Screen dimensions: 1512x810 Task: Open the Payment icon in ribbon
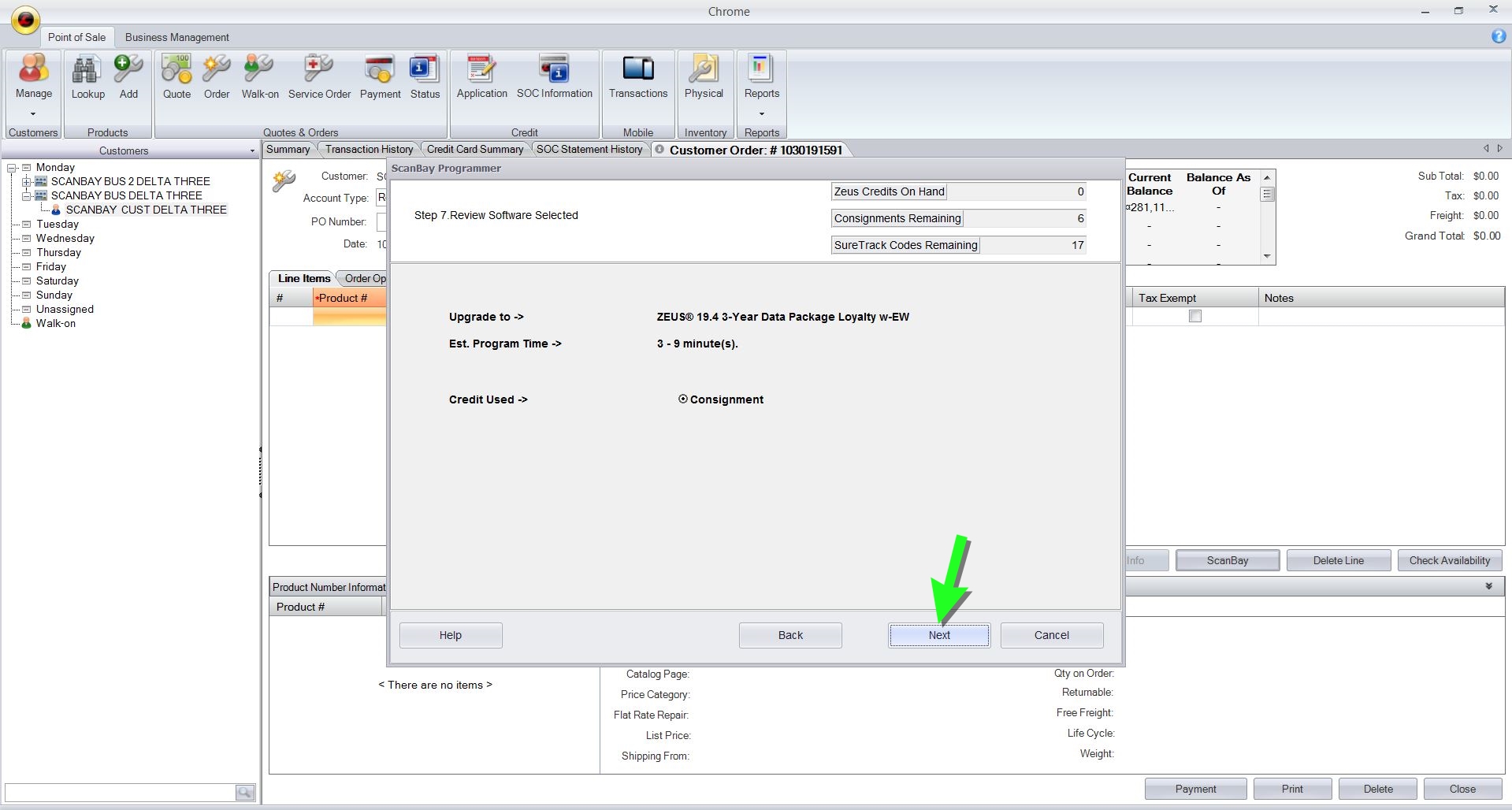pos(380,70)
